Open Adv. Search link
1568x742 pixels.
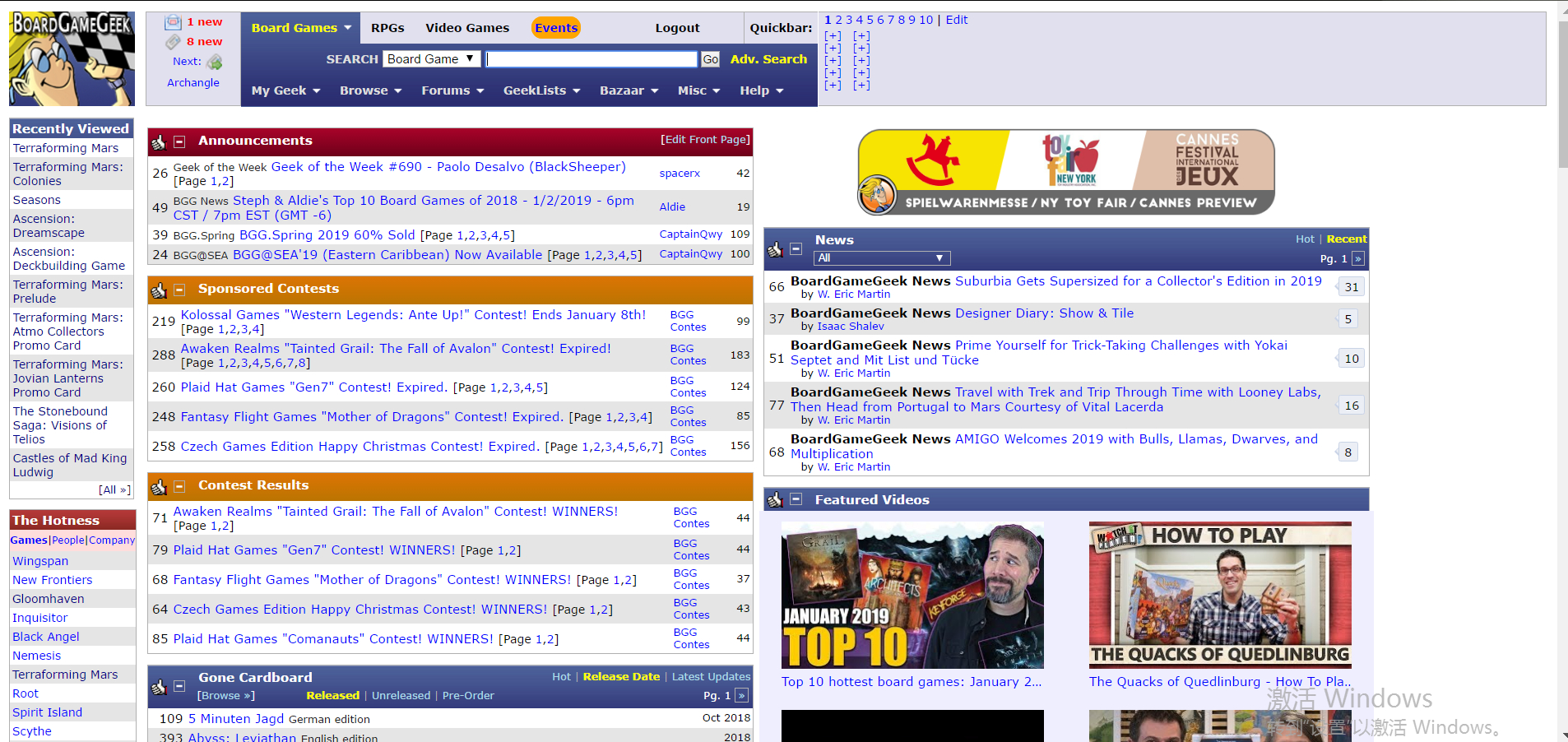click(x=768, y=59)
